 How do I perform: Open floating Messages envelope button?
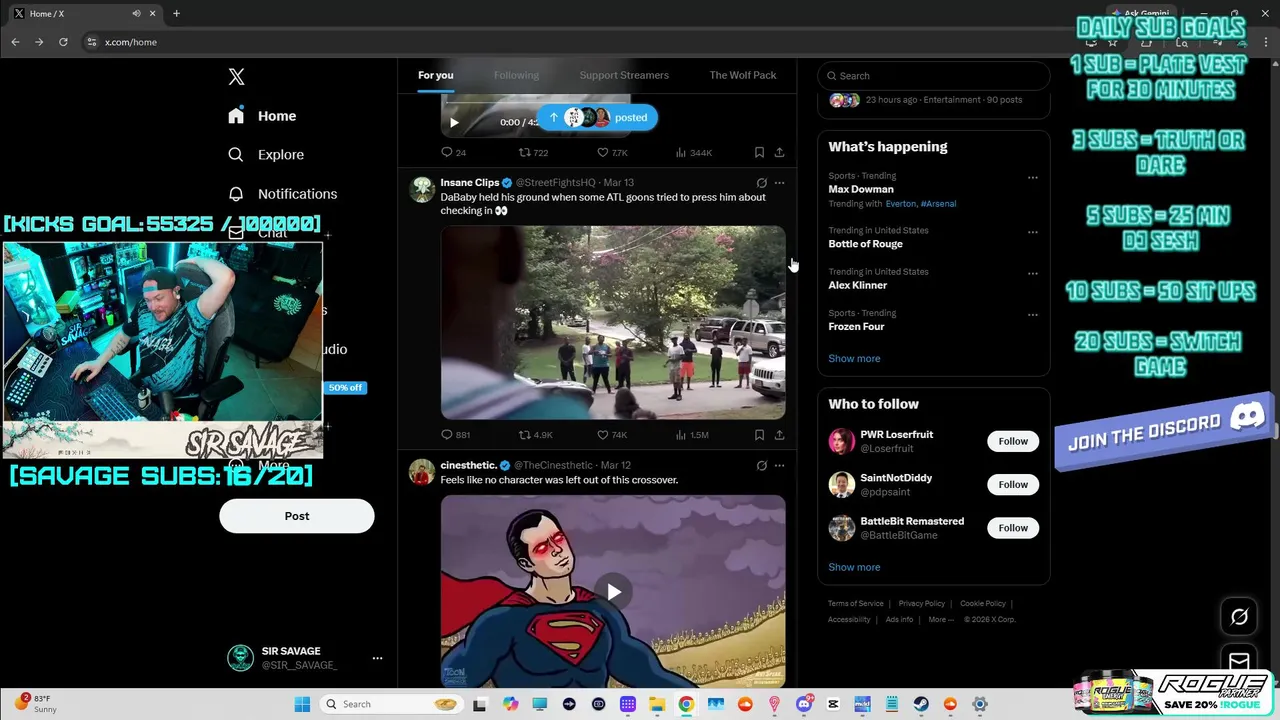click(1239, 661)
